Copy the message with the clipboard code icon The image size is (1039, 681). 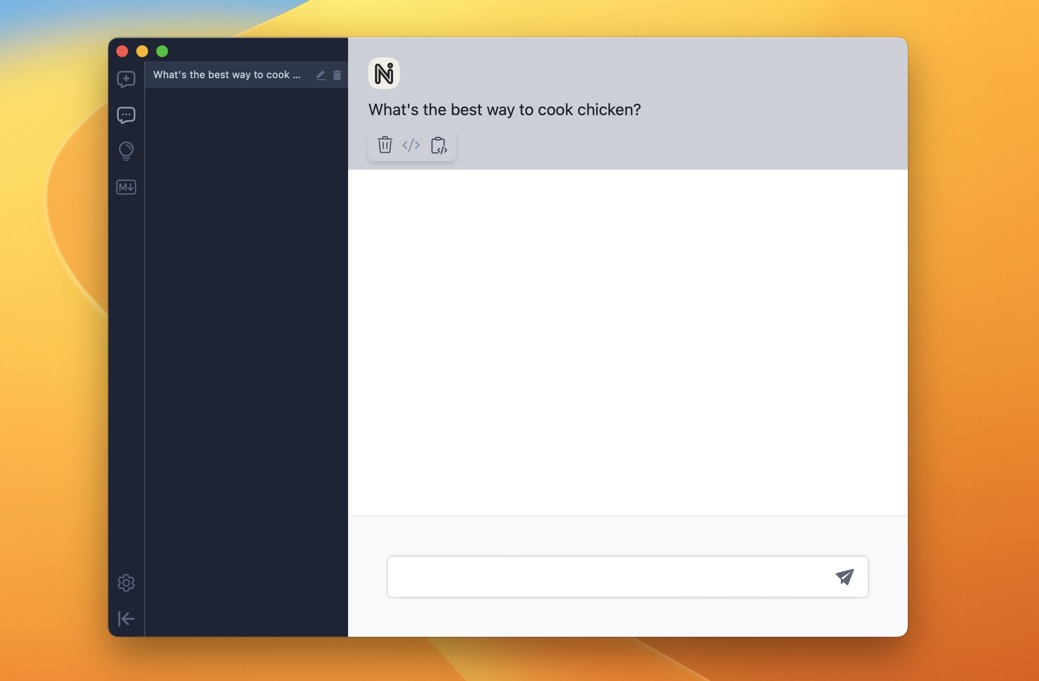tap(438, 145)
